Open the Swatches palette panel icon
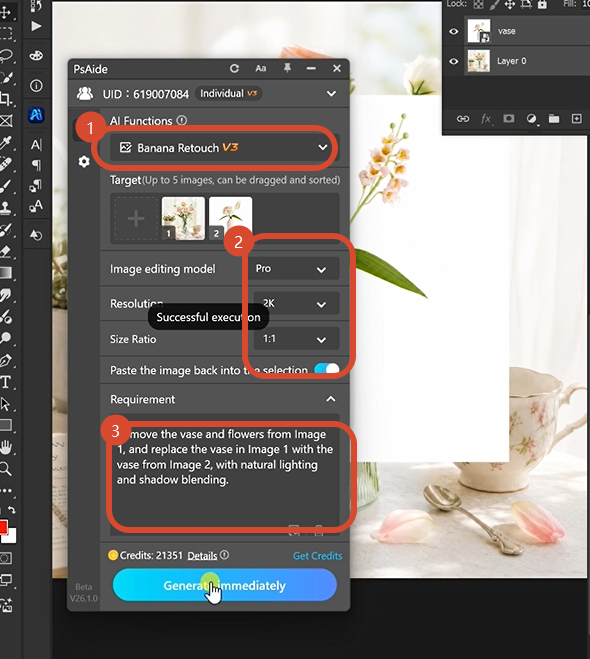The width and height of the screenshot is (590, 659). pos(37,55)
